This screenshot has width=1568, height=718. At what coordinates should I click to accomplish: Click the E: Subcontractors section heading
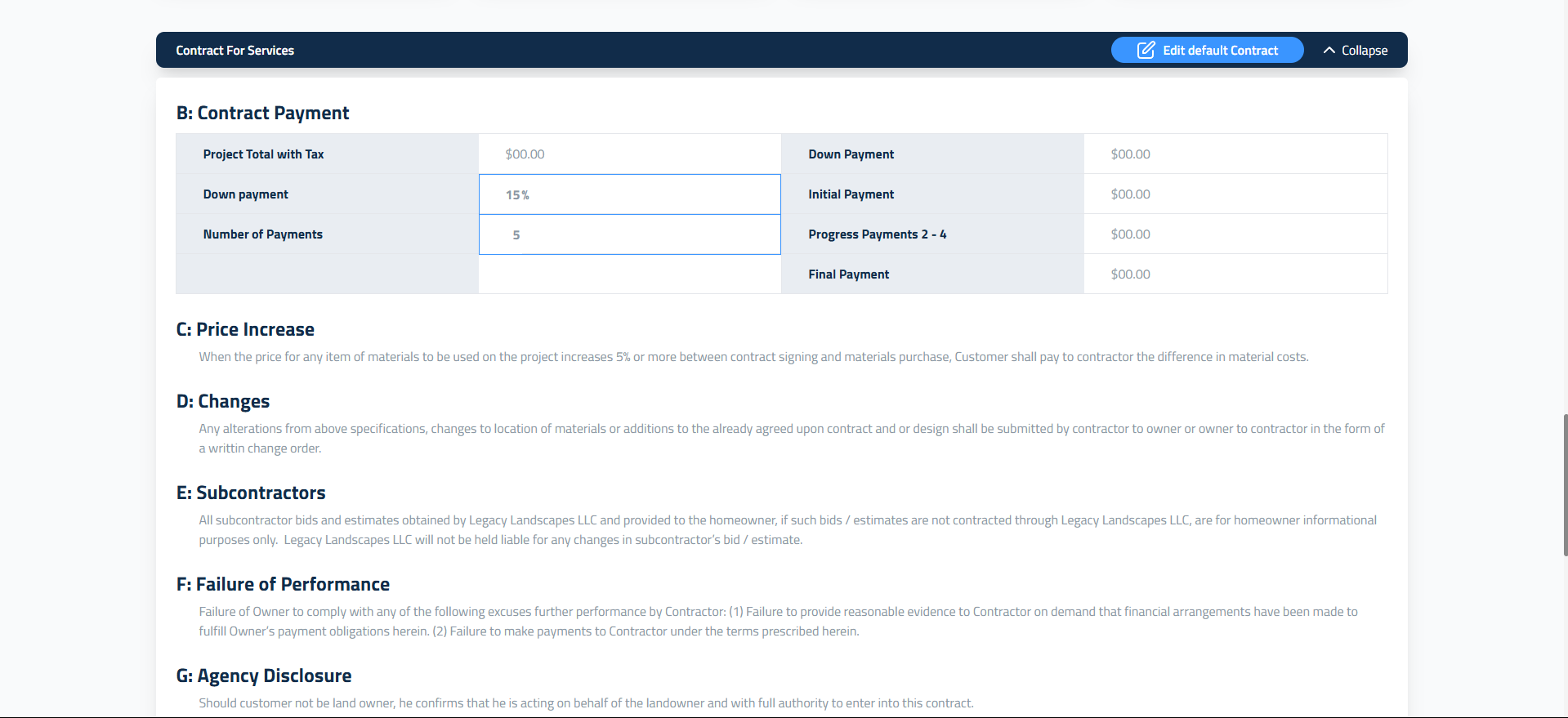(251, 493)
